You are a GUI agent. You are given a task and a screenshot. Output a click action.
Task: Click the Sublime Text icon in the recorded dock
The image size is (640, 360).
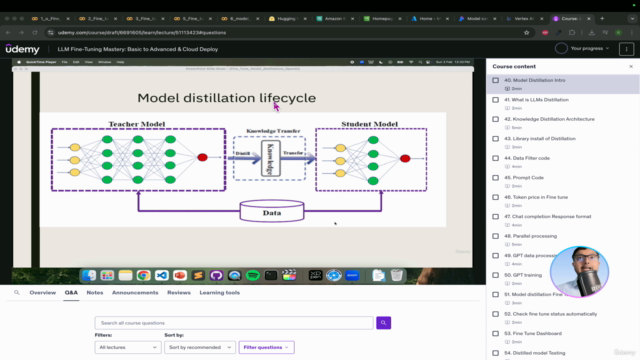point(198,276)
